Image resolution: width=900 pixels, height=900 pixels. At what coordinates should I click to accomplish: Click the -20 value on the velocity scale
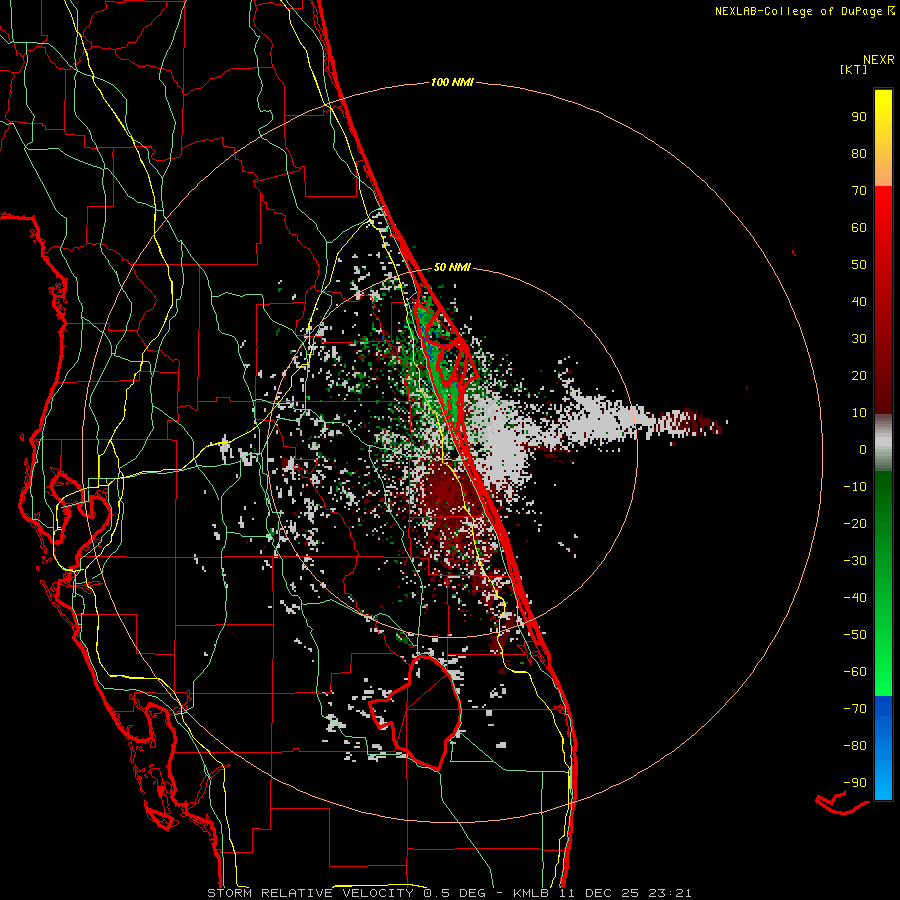point(855,523)
